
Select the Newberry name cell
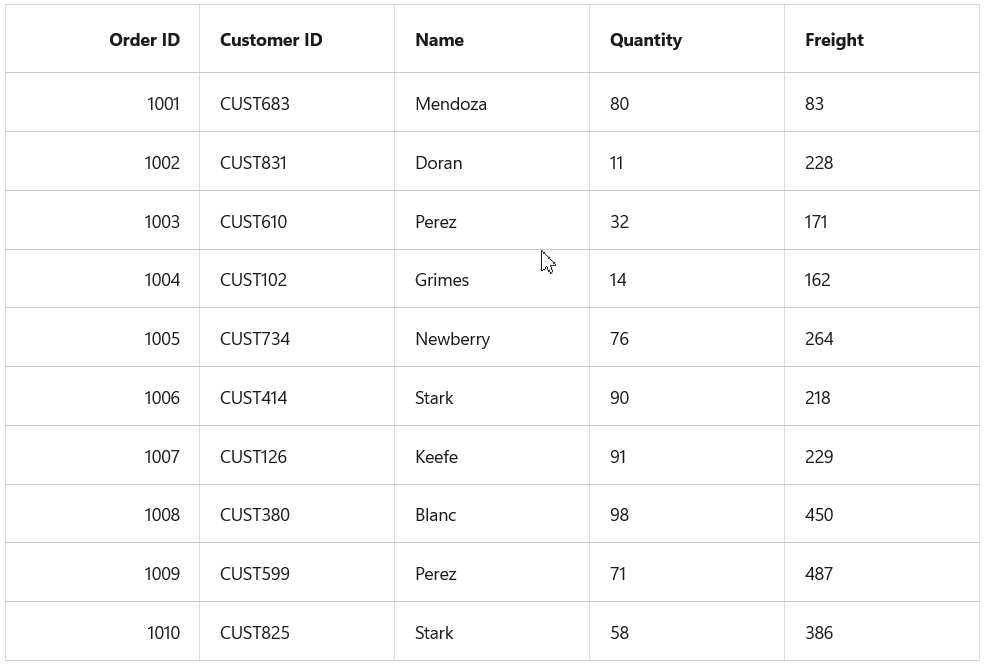(452, 339)
